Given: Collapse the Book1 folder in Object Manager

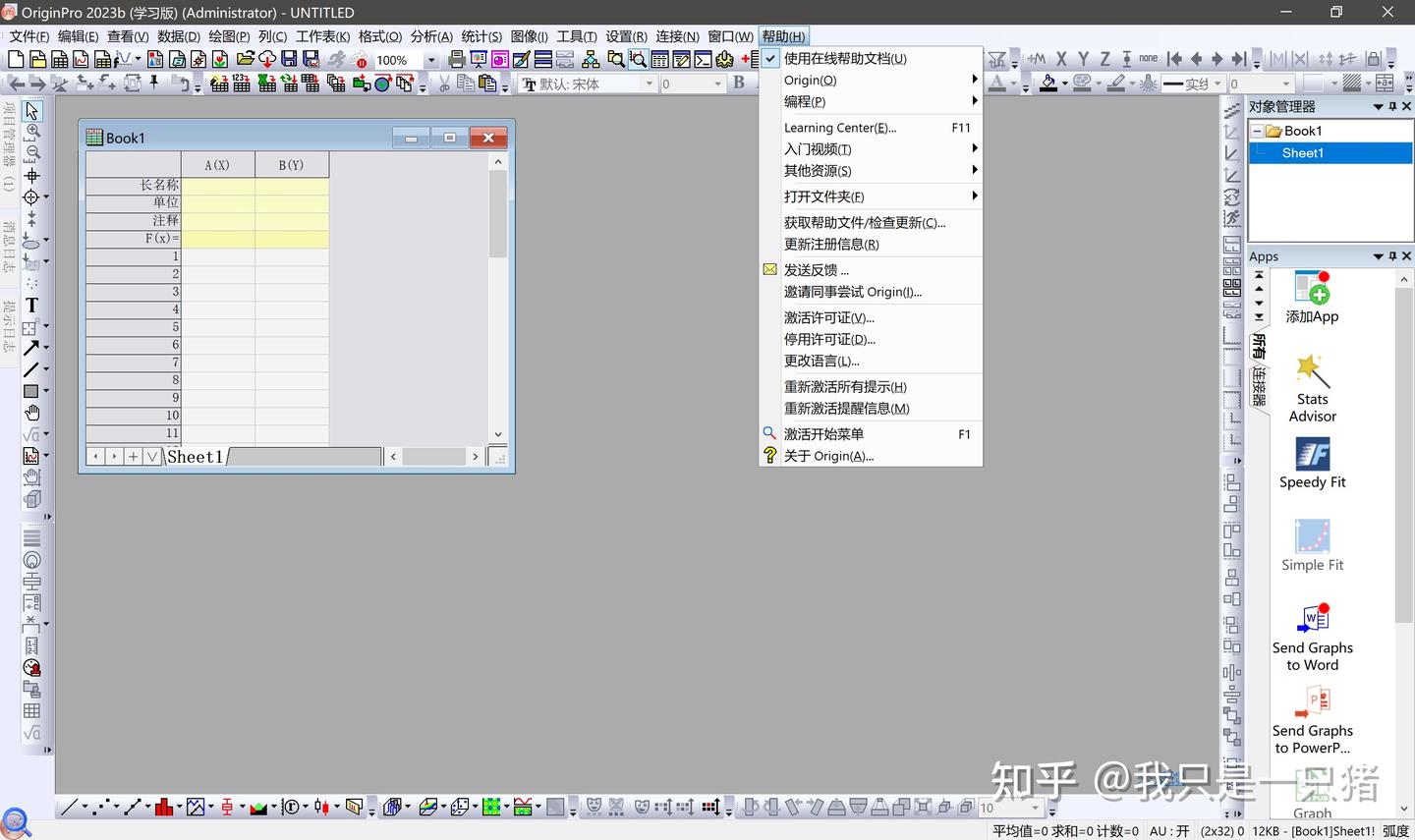Looking at the screenshot, I should pos(1258,130).
